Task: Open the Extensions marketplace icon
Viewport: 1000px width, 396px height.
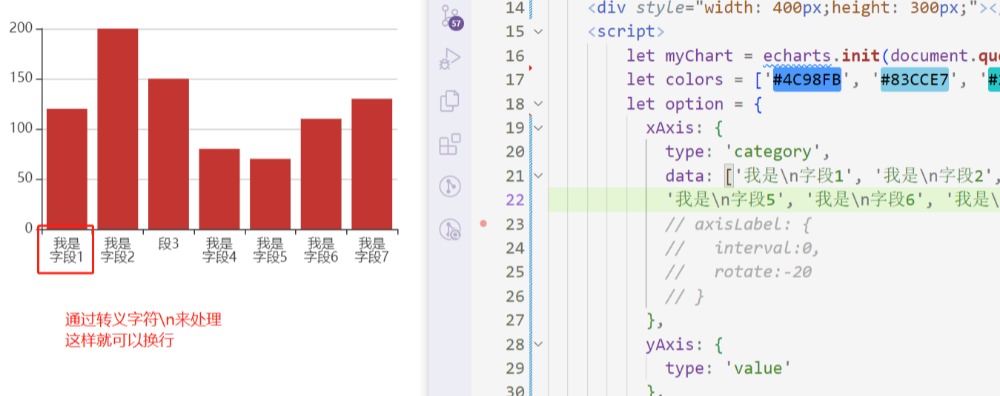Action: [450, 144]
